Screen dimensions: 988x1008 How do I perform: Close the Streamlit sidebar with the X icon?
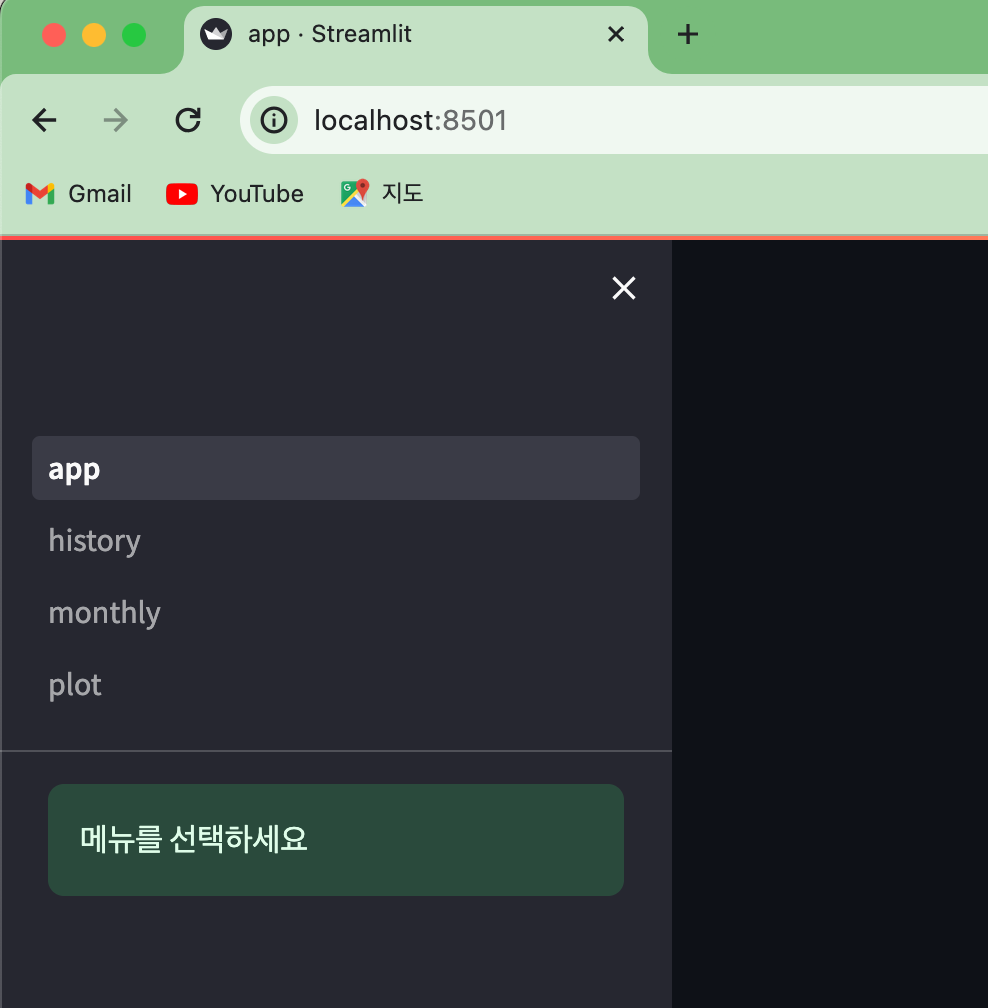624,288
